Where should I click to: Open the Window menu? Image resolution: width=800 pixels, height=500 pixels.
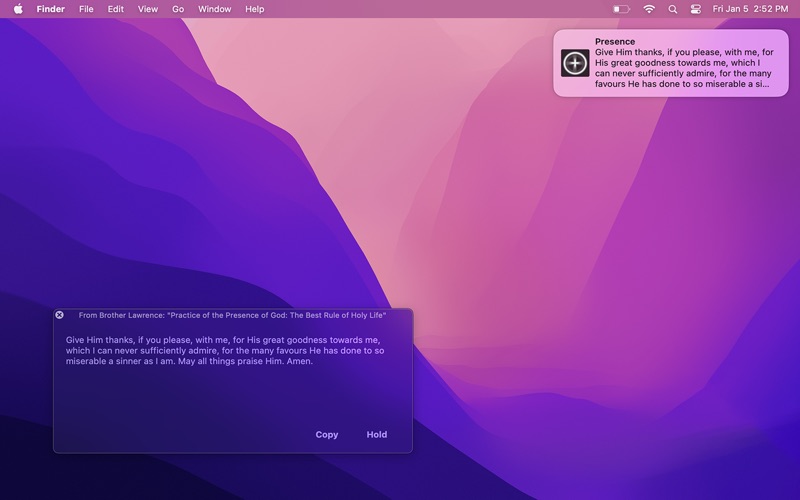point(214,9)
